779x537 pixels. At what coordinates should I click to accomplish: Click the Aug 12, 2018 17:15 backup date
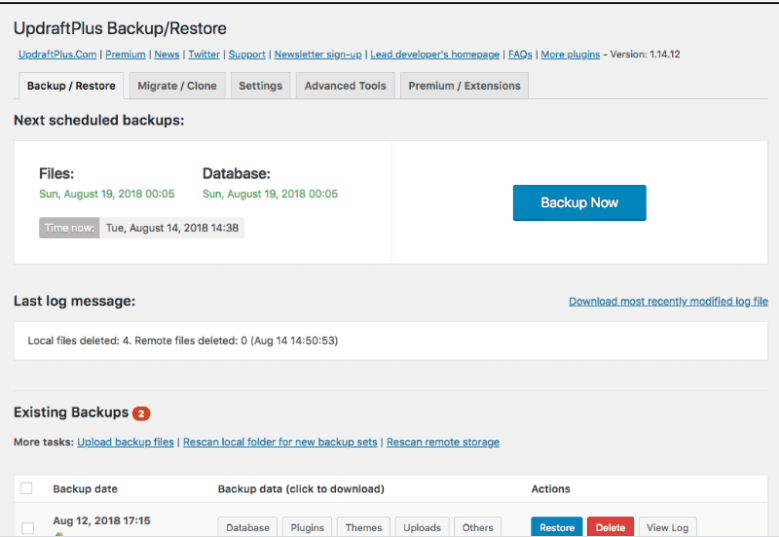pos(102,521)
